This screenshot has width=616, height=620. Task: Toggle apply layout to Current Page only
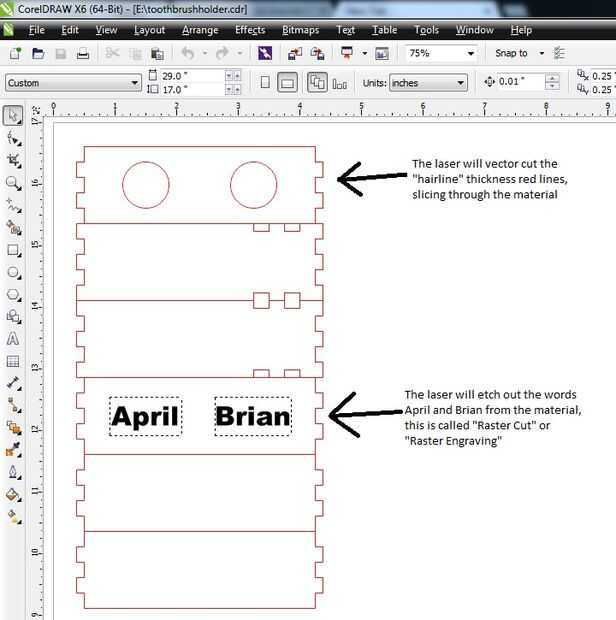(x=340, y=83)
